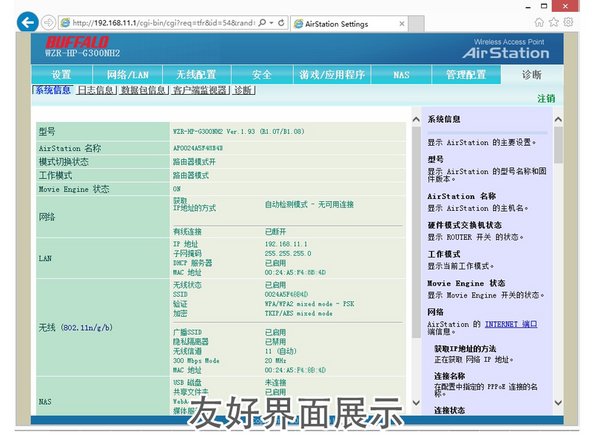Open the 诊断 sub-tab link
This screenshot has width=592, height=444.
(x=244, y=90)
